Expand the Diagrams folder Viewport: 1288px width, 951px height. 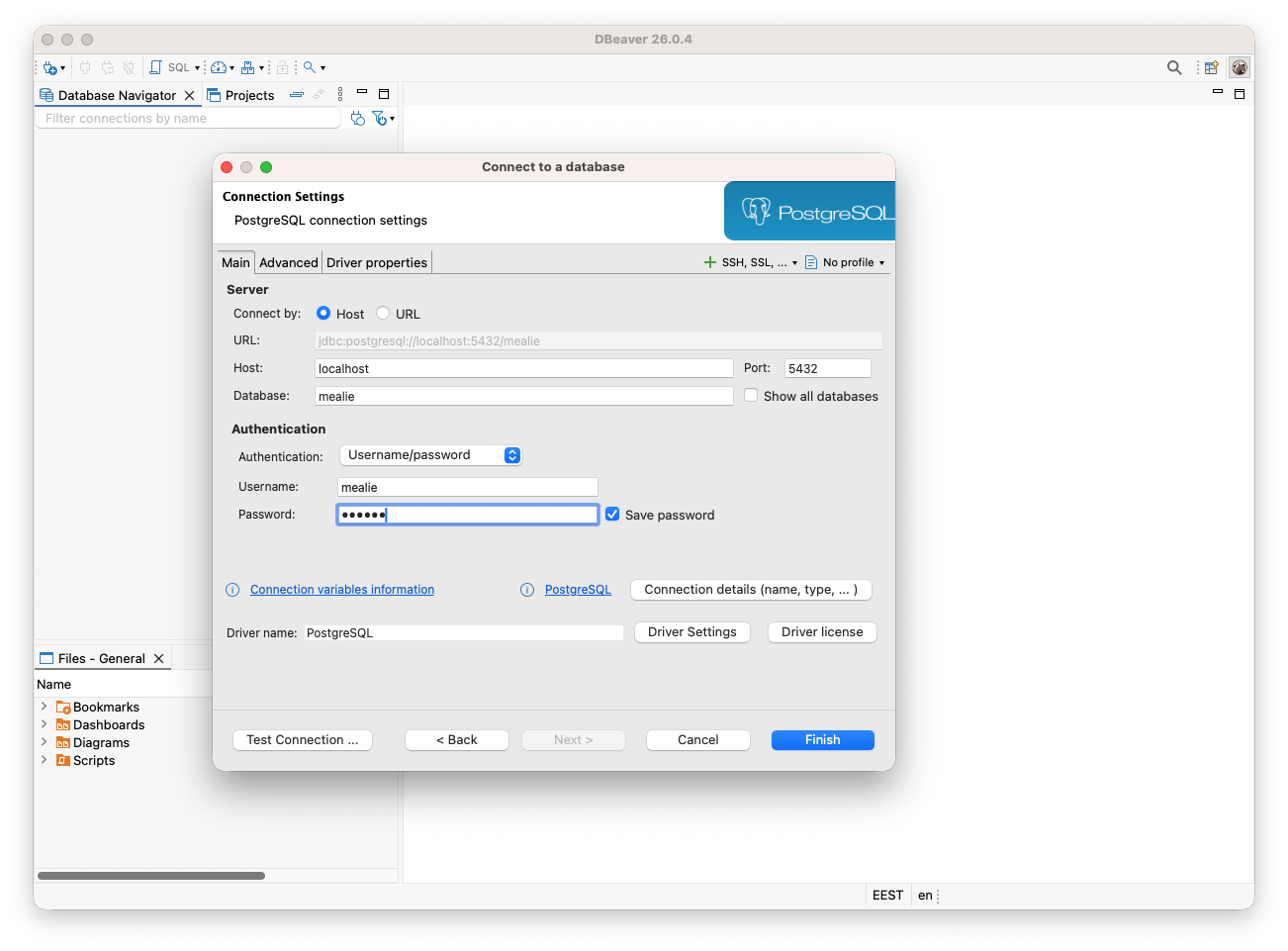tap(44, 742)
